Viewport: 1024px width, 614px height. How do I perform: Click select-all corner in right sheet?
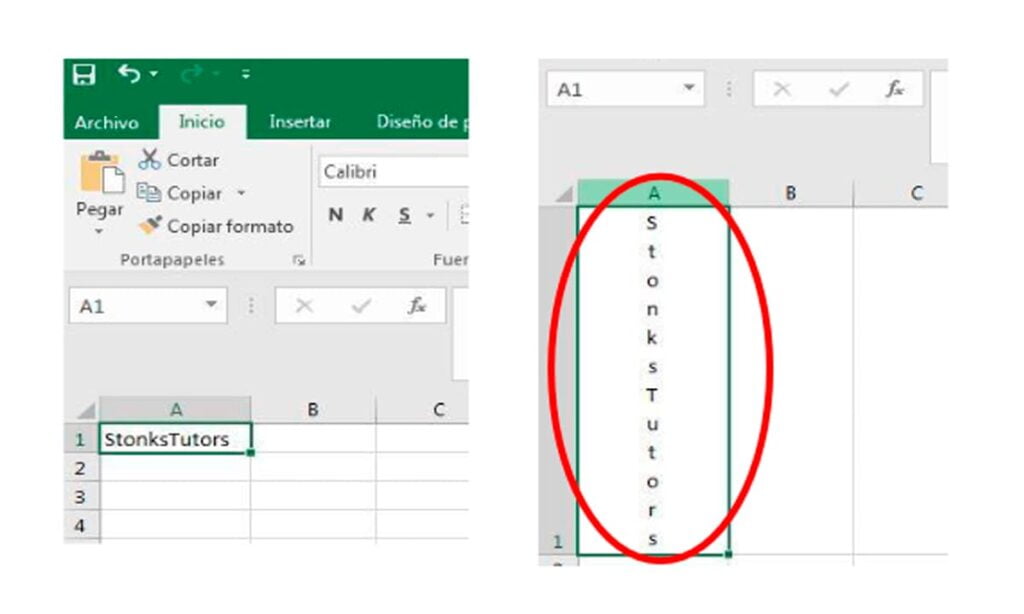coord(564,194)
